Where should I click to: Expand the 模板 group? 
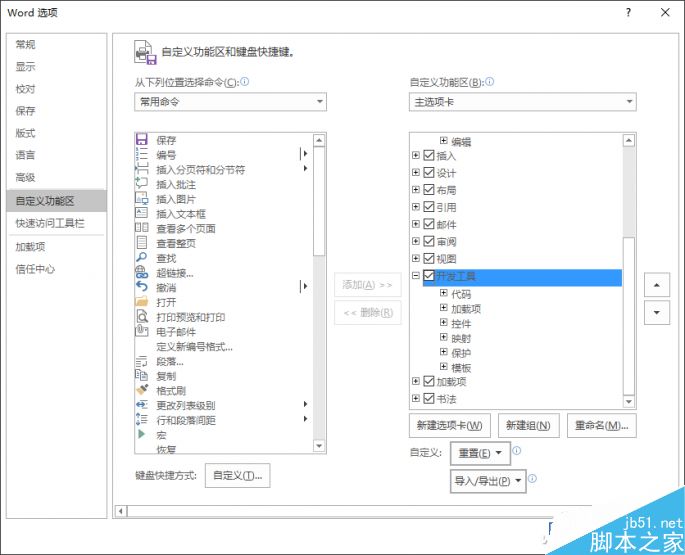(443, 366)
